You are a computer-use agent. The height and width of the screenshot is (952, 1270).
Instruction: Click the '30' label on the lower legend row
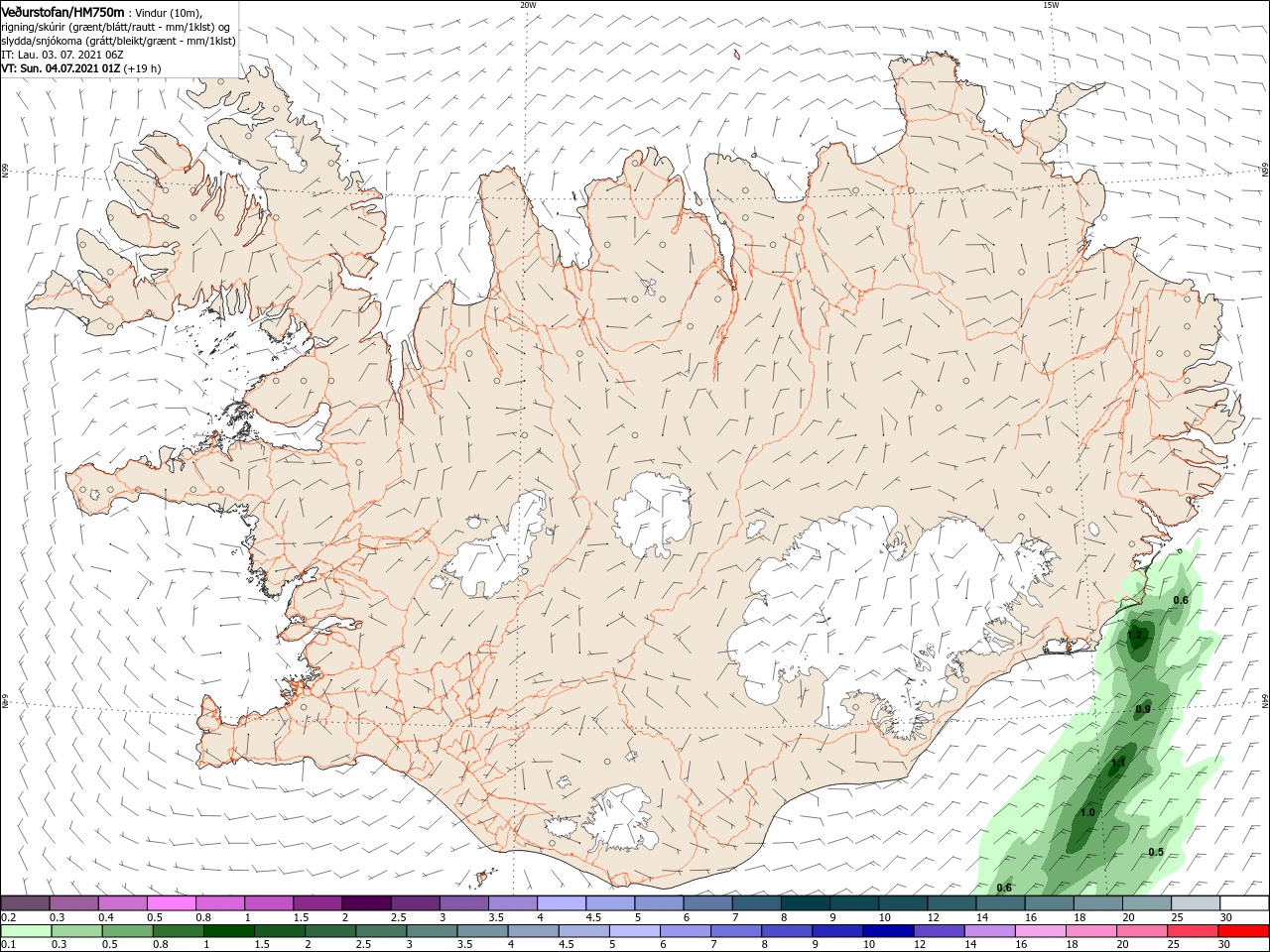click(1226, 946)
